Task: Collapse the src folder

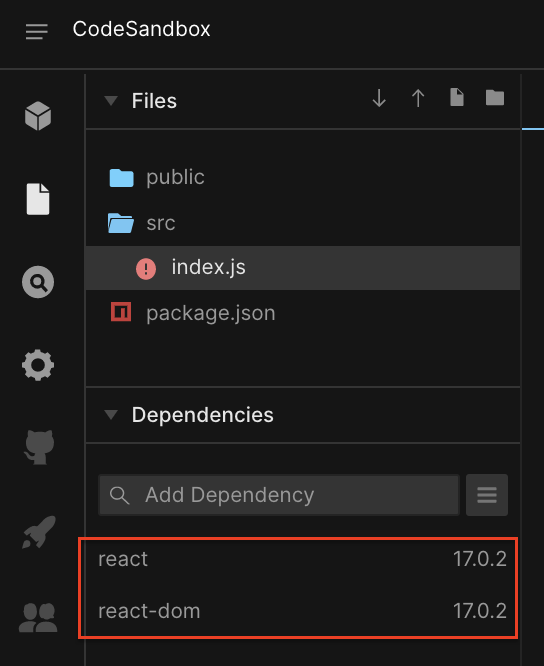Action: point(161,223)
